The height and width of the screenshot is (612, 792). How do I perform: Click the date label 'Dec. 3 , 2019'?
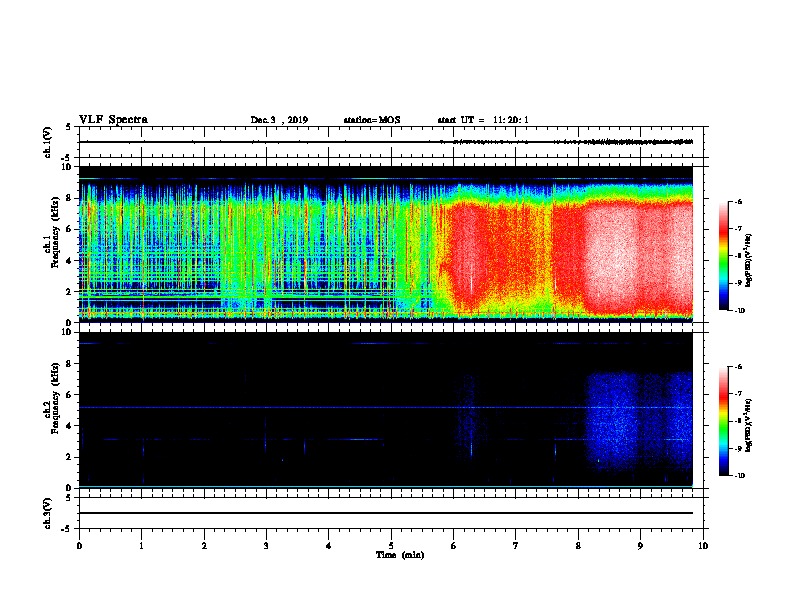tap(279, 120)
